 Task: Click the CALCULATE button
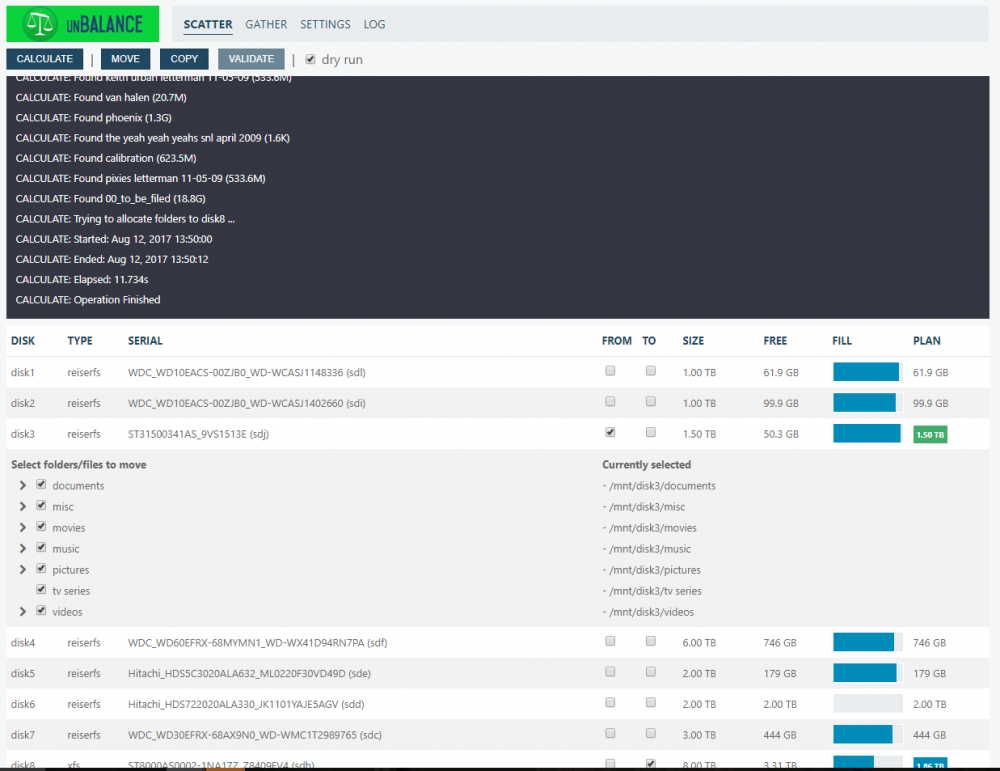pos(45,59)
